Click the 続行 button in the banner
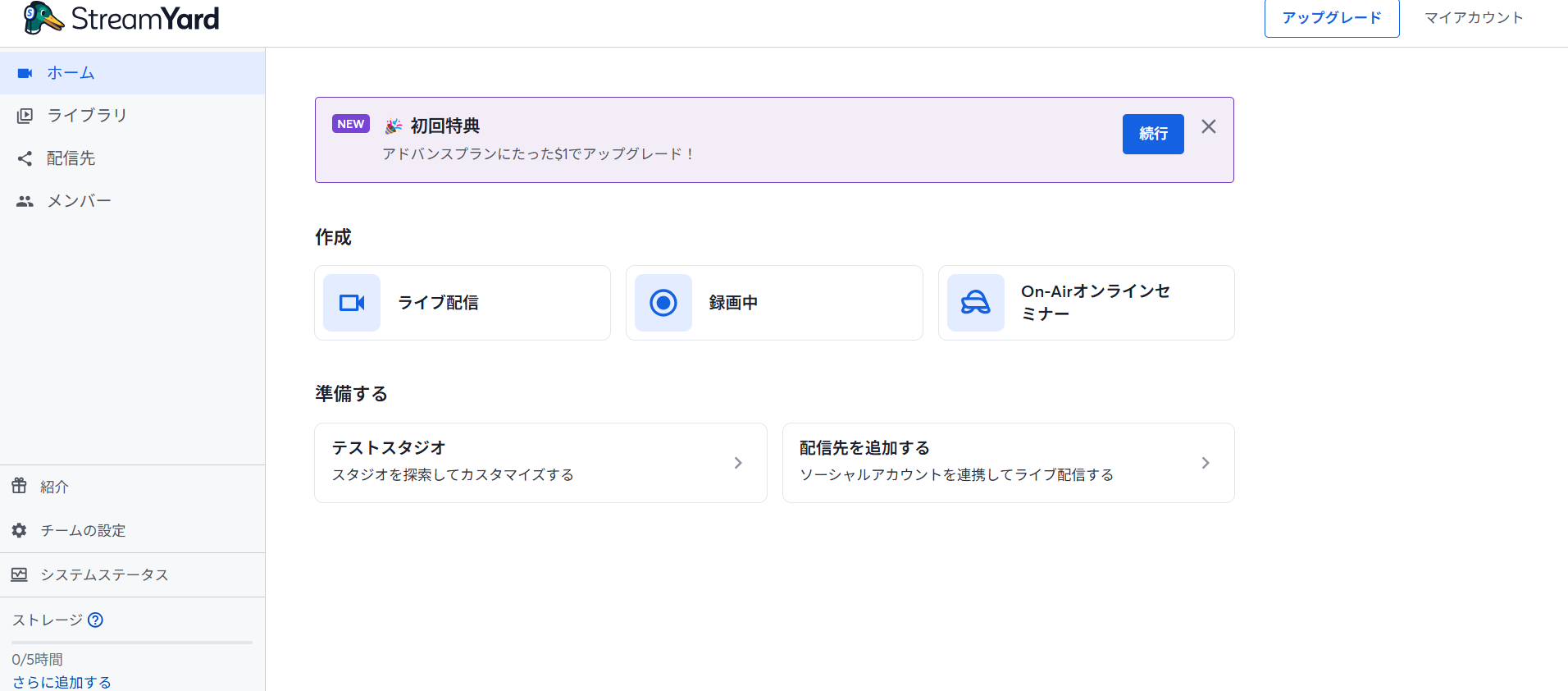 1153,134
